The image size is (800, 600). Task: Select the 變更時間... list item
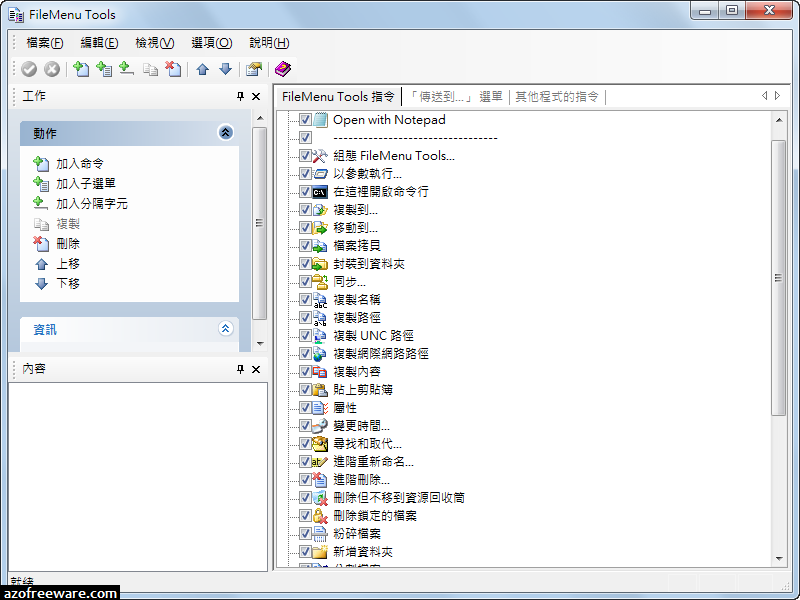point(361,426)
